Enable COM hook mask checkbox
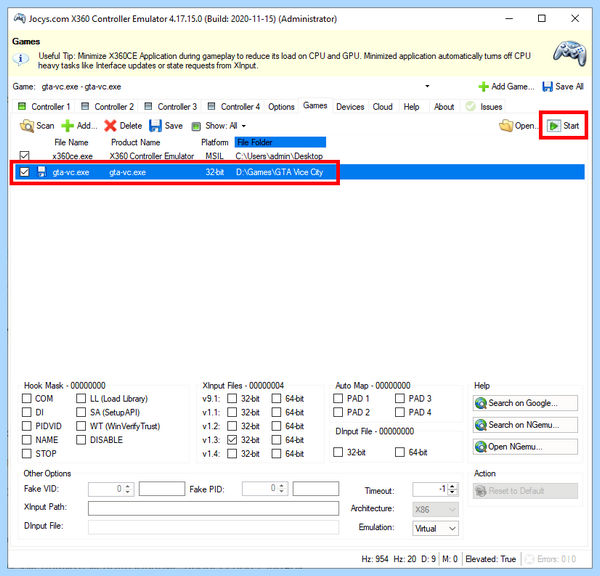 coord(26,398)
